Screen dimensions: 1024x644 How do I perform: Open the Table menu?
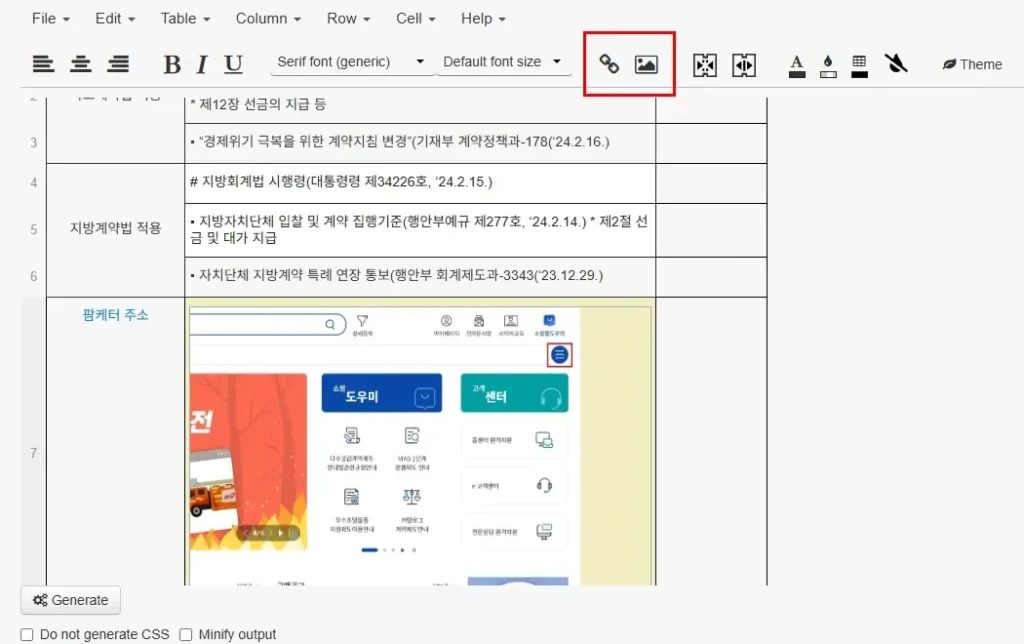(x=186, y=19)
